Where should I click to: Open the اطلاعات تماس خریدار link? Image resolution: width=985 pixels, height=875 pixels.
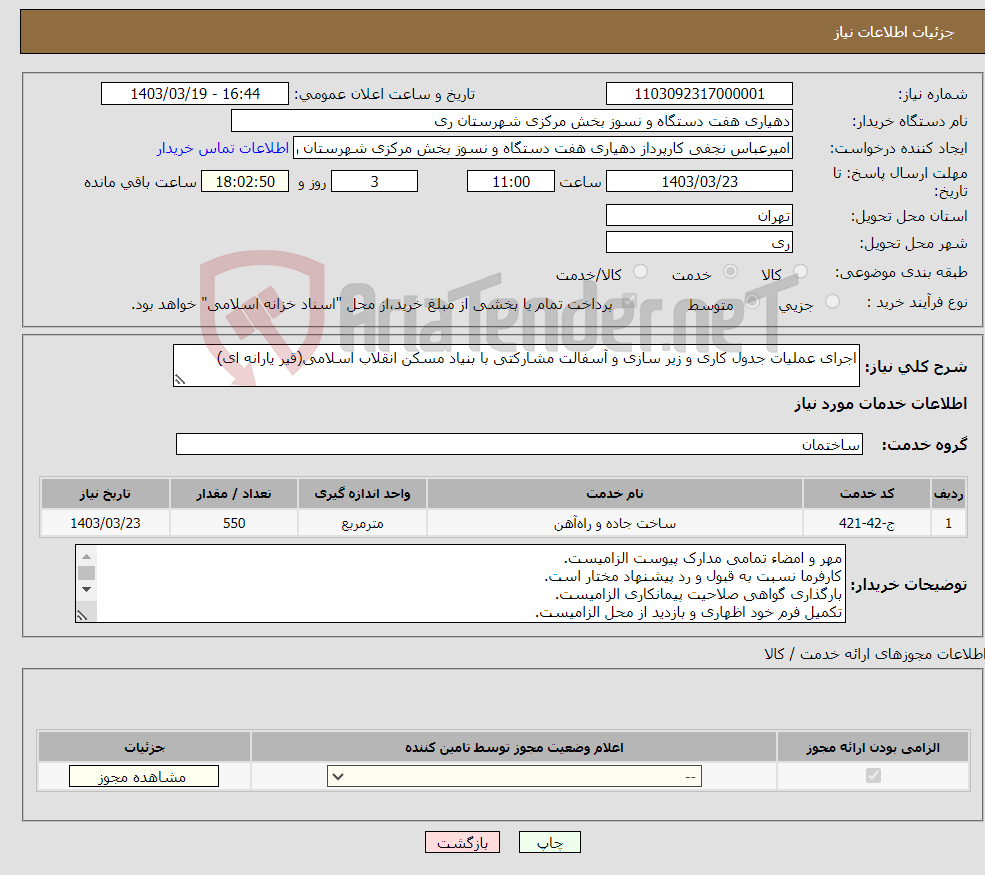[x=222, y=148]
